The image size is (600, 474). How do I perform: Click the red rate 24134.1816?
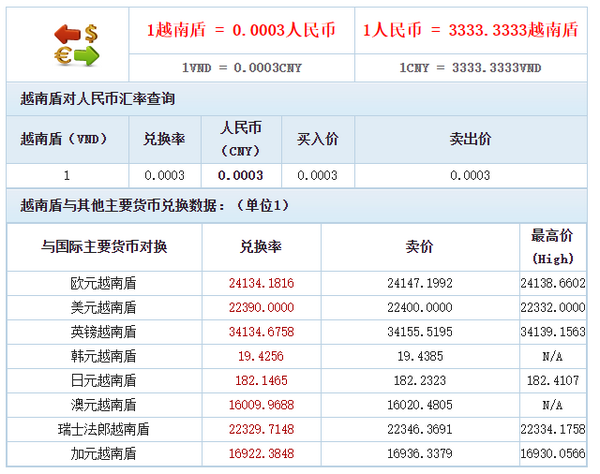[261, 284]
